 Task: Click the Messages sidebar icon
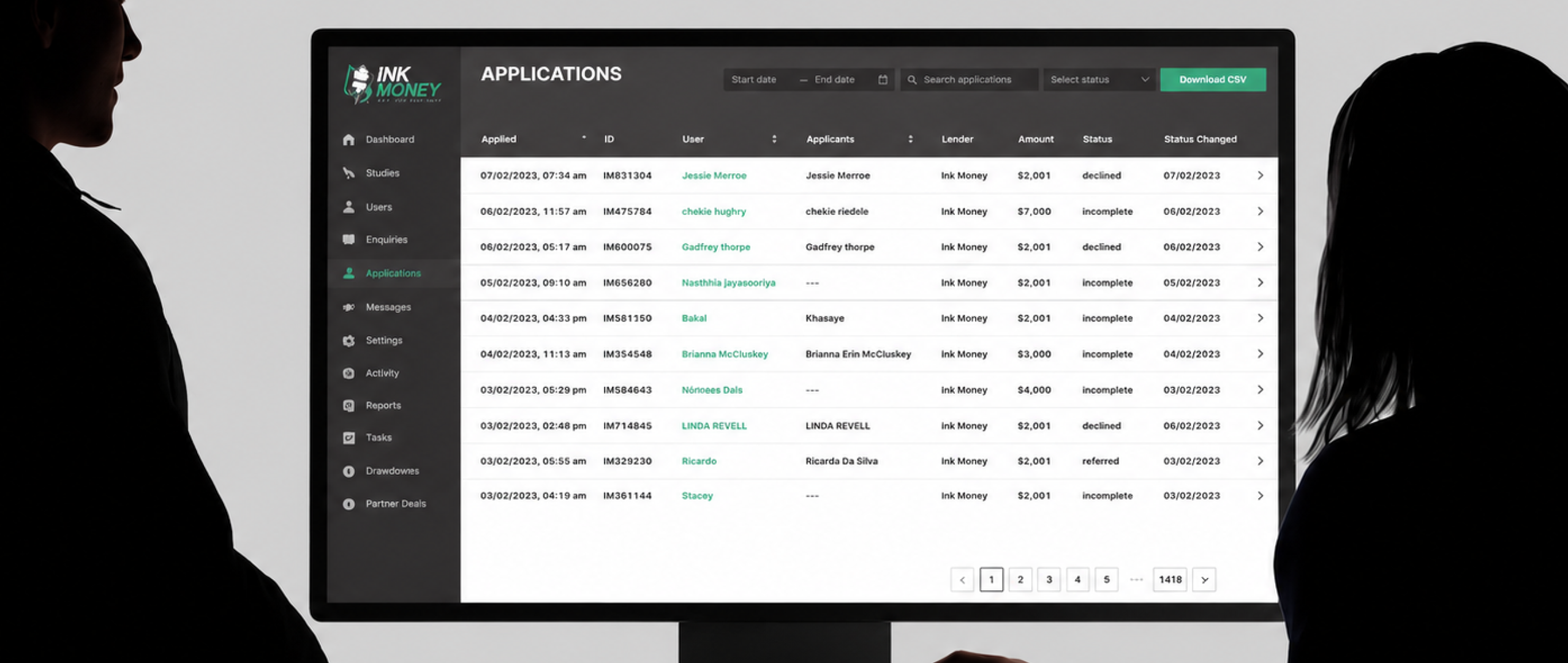tap(349, 307)
